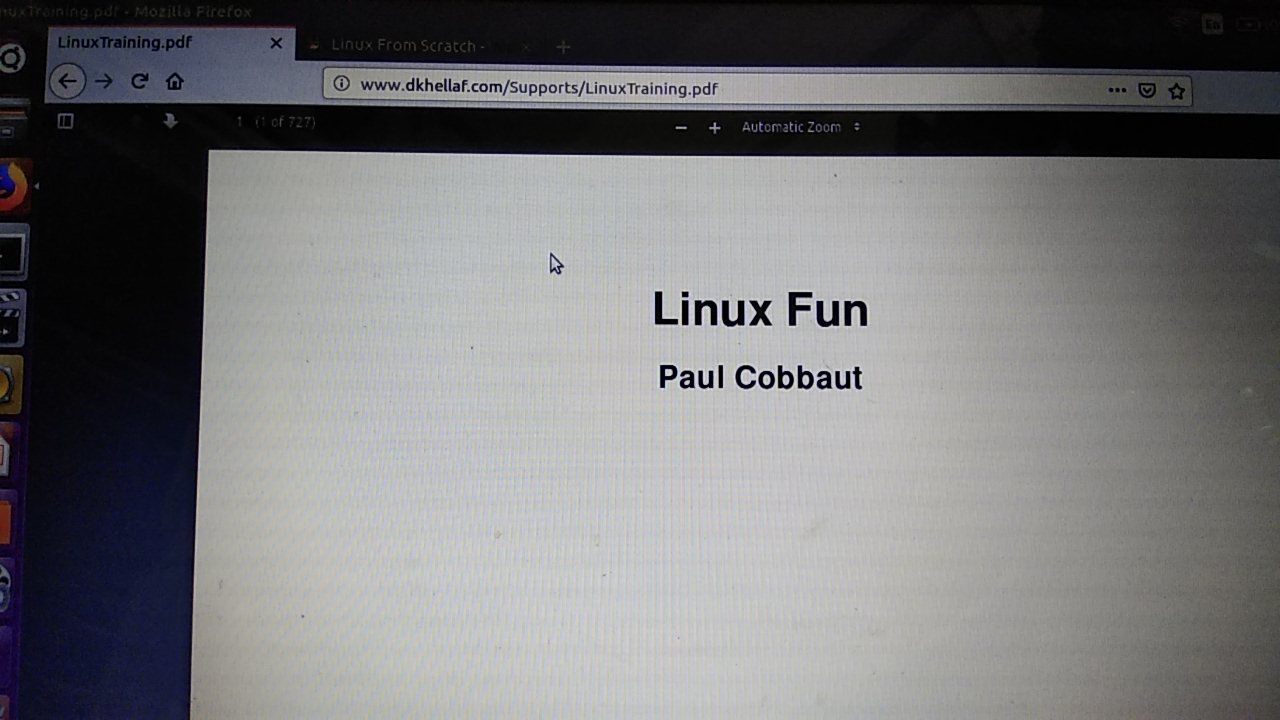This screenshot has width=1280, height=720.
Task: Open the Automatic Zoom dropdown
Action: [x=801, y=127]
